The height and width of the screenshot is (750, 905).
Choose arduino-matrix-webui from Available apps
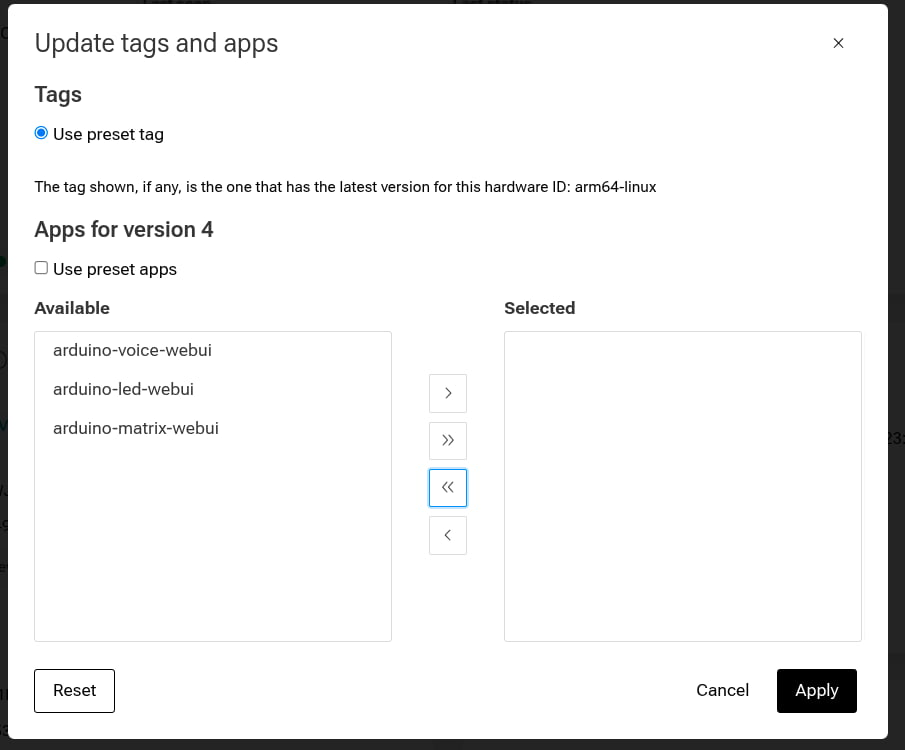[135, 428]
